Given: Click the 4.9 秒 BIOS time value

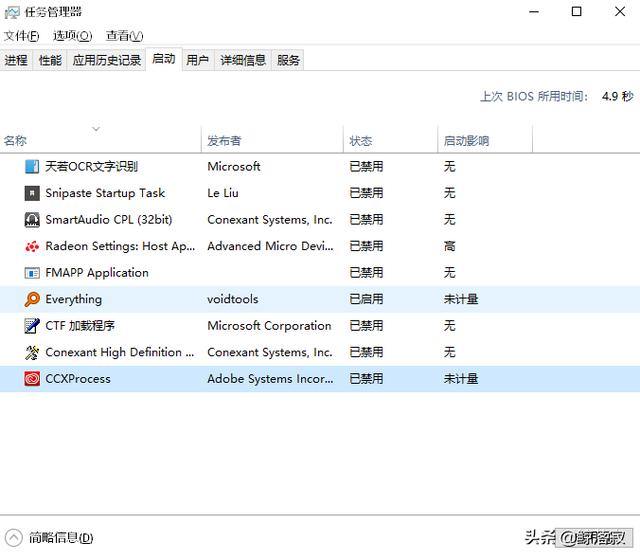Looking at the screenshot, I should click(618, 96).
